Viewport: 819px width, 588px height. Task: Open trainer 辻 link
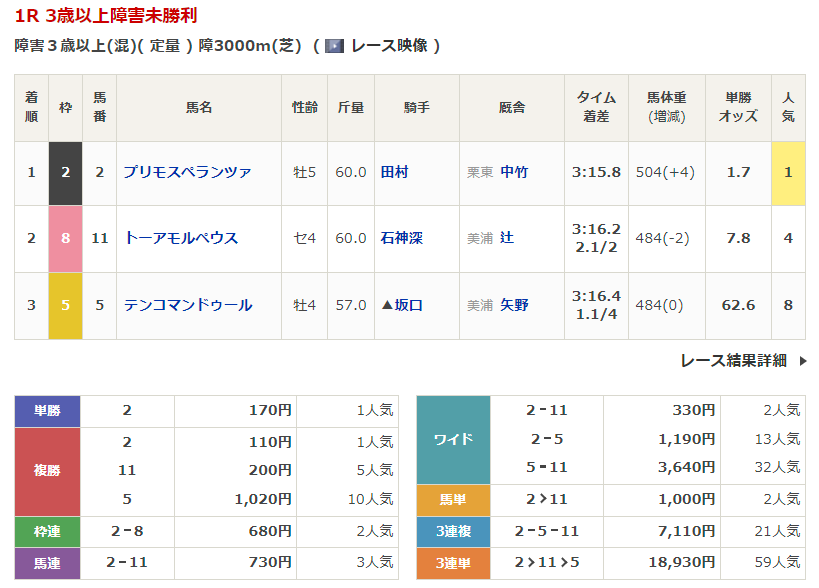[x=507, y=238]
